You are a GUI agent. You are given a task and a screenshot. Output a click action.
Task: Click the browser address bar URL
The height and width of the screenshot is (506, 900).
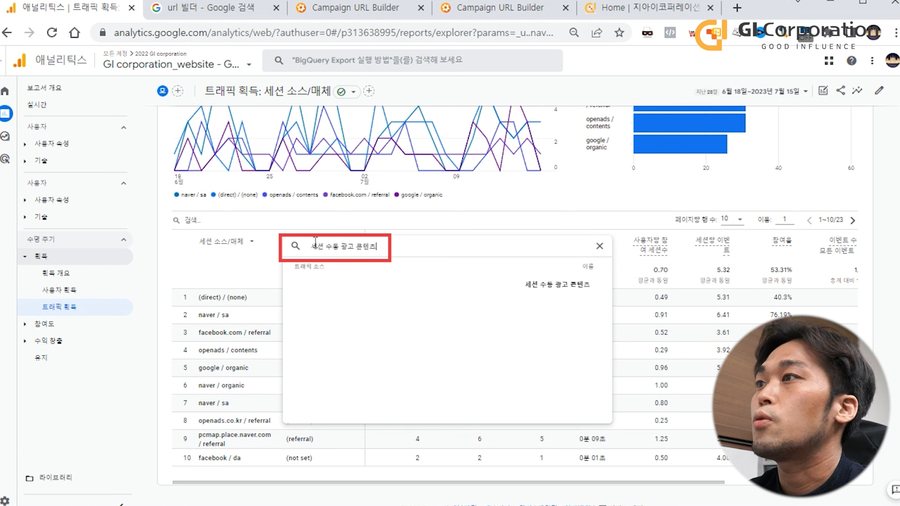[x=333, y=33]
